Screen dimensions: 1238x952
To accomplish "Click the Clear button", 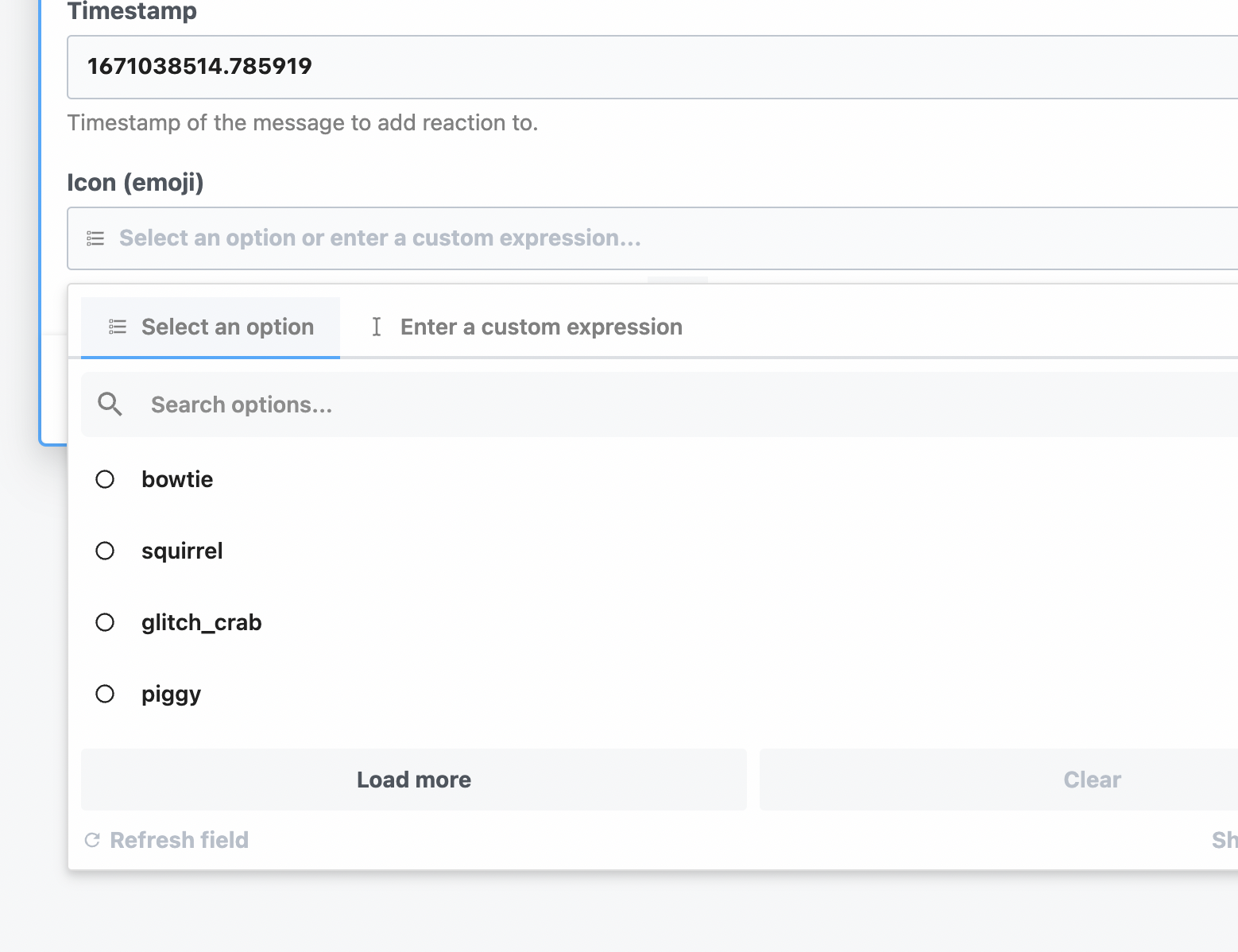I will click(1092, 780).
